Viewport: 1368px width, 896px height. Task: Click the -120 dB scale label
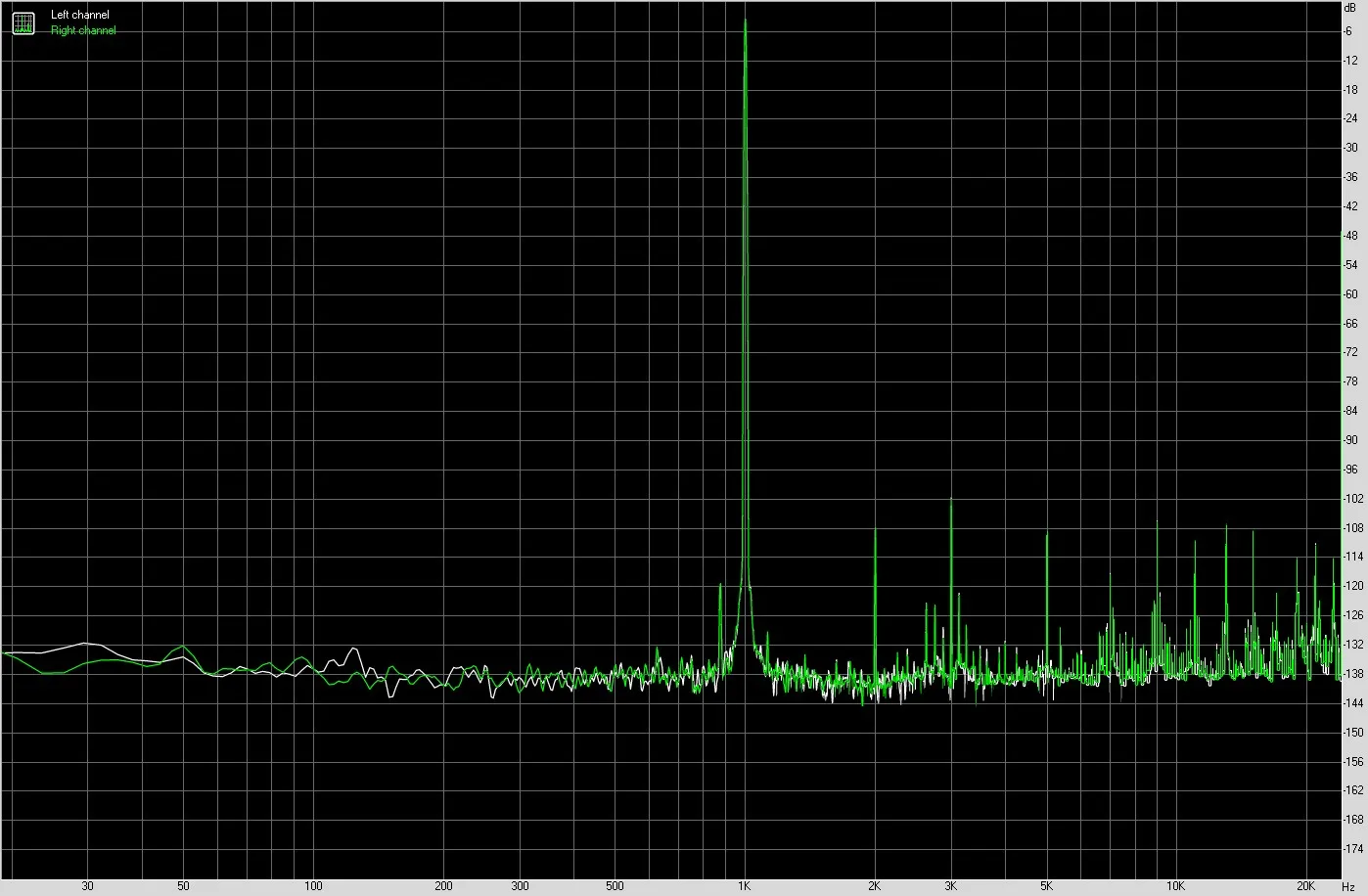(1353, 587)
